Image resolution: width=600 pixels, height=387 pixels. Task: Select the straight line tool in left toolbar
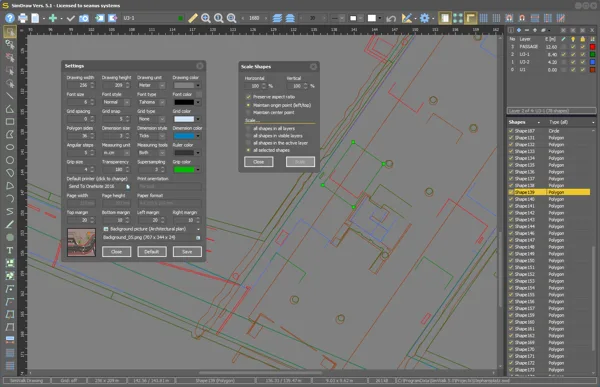[10, 96]
